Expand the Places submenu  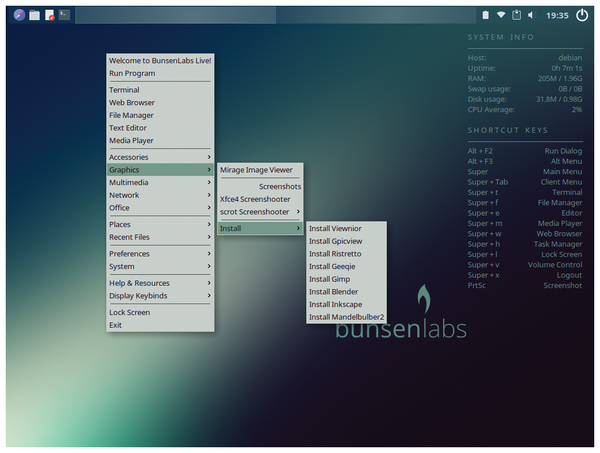tap(160, 224)
